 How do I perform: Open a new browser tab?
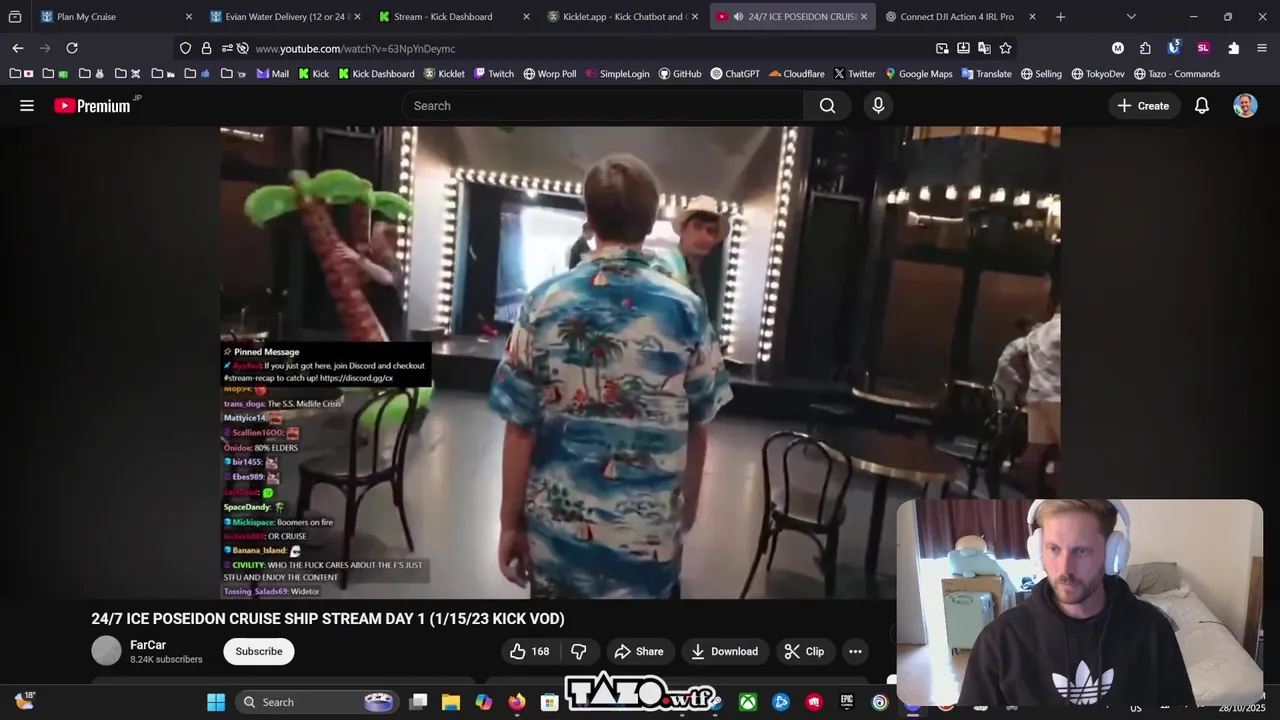[x=1060, y=16]
